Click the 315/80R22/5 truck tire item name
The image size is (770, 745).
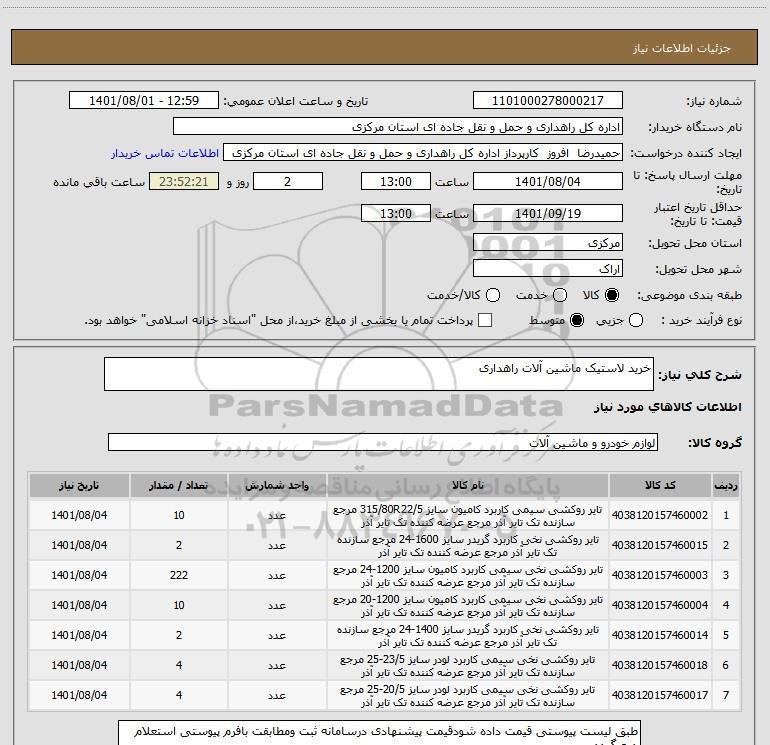pos(468,516)
